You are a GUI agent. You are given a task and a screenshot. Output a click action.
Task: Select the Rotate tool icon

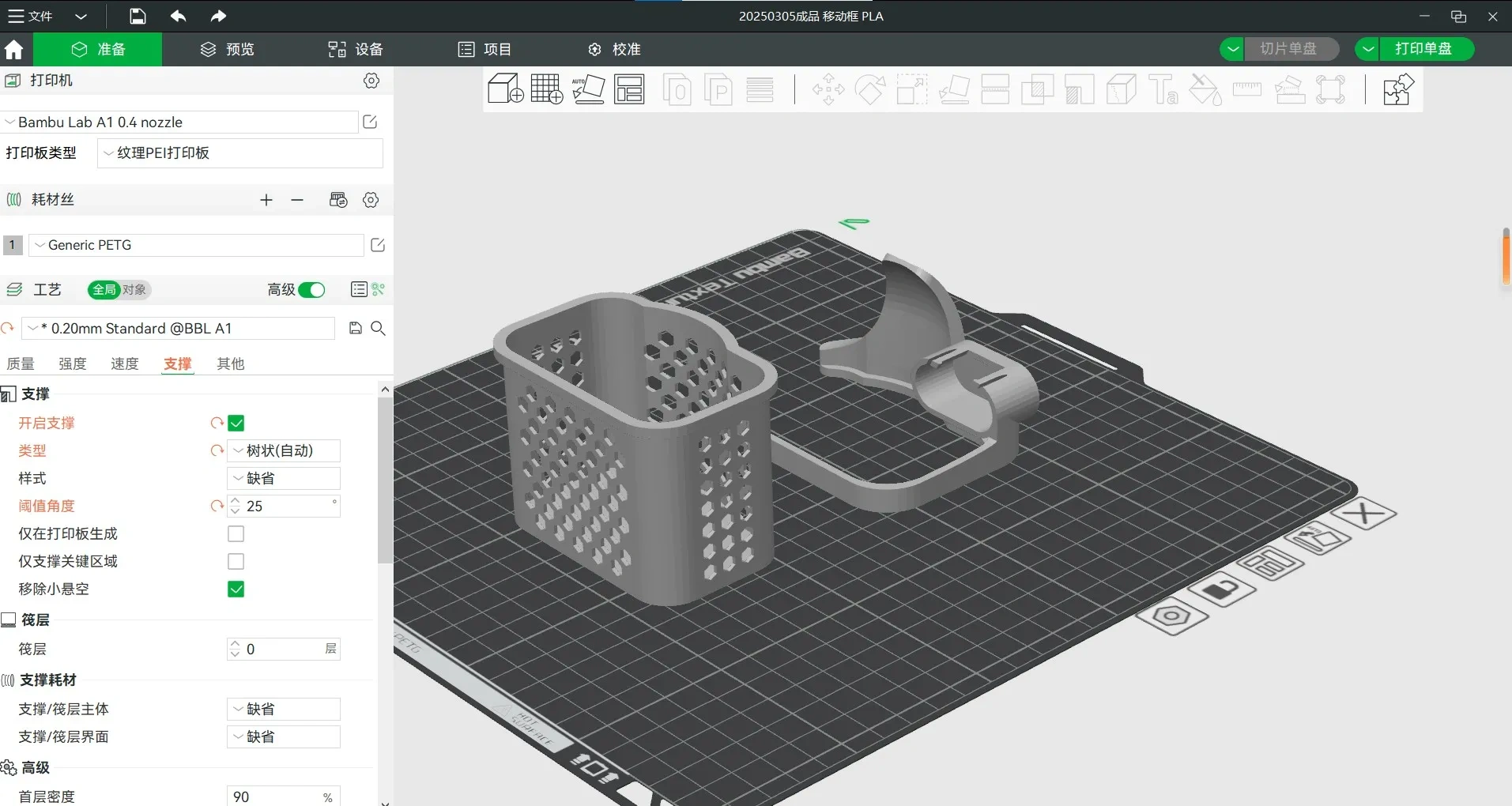point(870,89)
